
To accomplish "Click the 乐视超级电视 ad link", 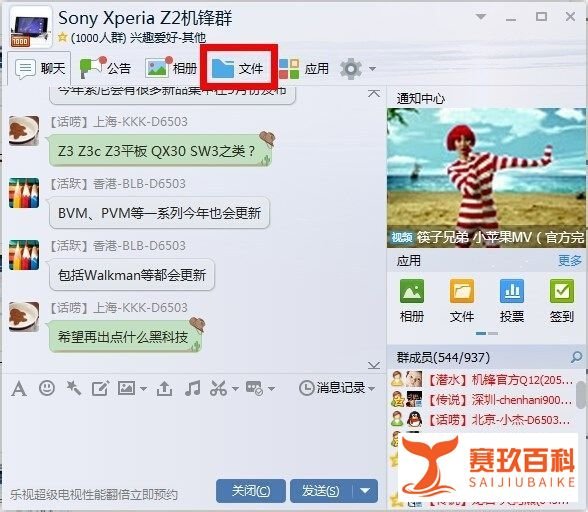I will click(x=94, y=495).
